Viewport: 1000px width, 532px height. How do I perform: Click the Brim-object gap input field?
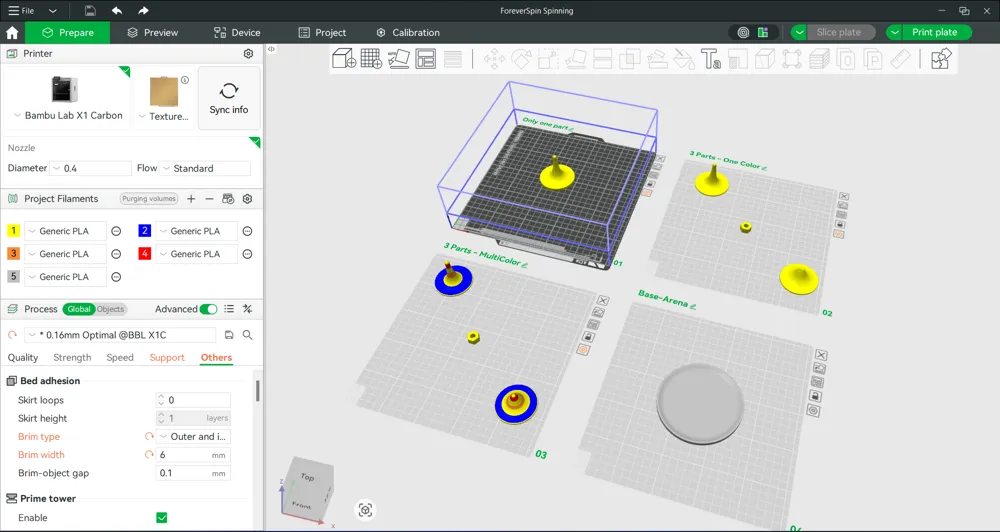(193, 473)
